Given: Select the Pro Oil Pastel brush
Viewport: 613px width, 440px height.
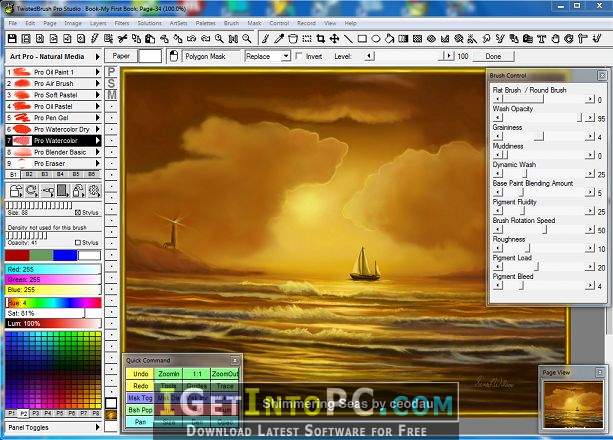Looking at the screenshot, I should (x=53, y=106).
